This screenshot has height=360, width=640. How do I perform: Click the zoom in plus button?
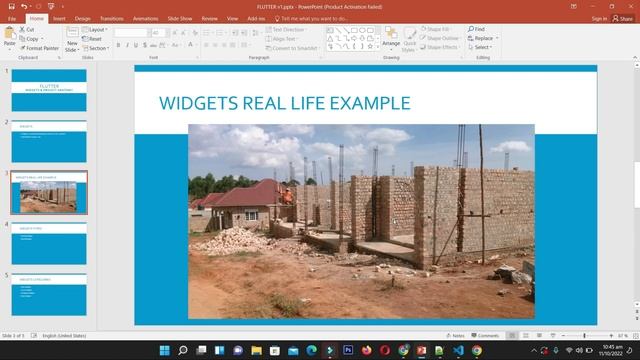611,336
